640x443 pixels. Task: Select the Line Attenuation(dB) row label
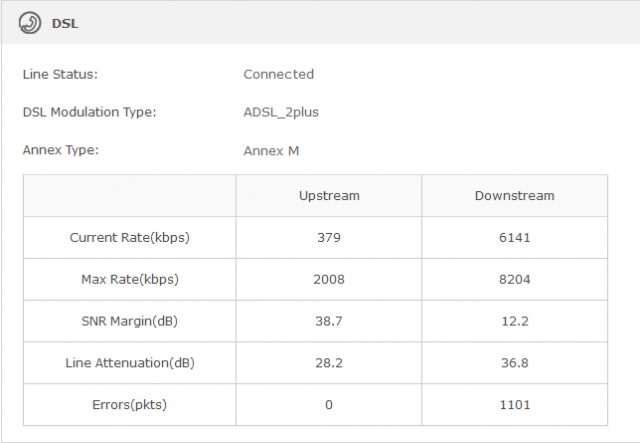(x=129, y=363)
